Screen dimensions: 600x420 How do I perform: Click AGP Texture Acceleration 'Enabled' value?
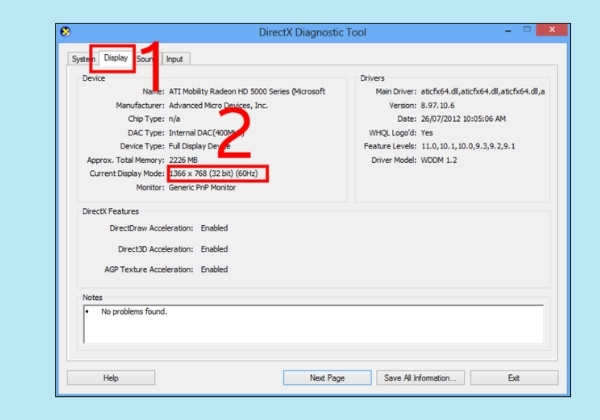(214, 269)
